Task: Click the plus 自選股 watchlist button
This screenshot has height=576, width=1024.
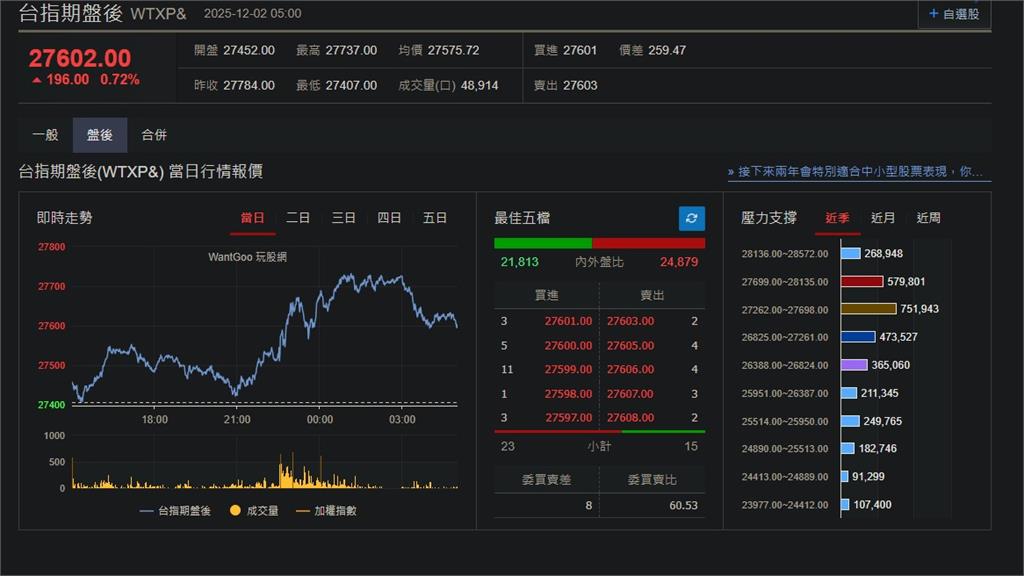Action: (953, 14)
